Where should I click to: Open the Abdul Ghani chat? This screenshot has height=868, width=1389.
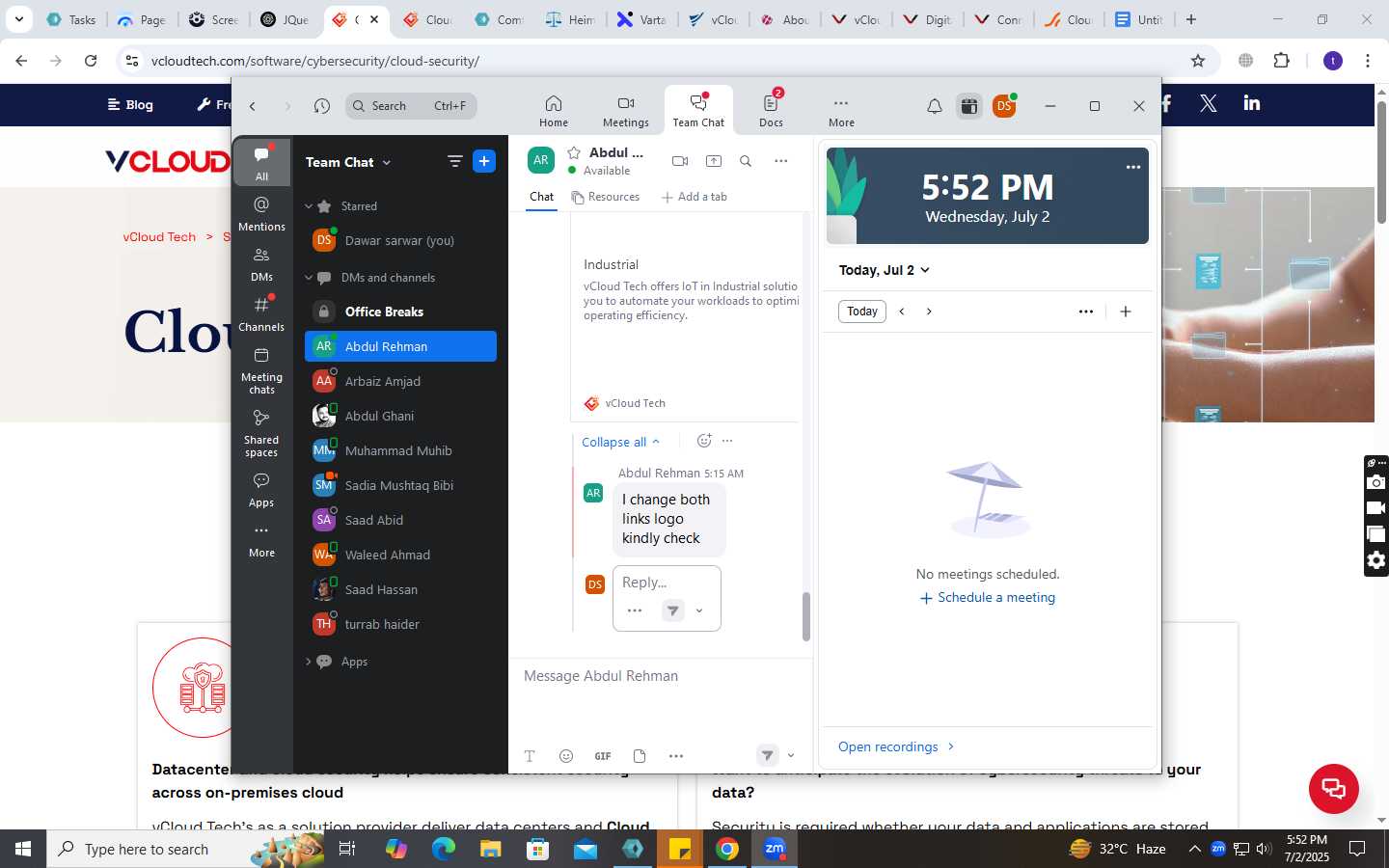pyautogui.click(x=400, y=416)
